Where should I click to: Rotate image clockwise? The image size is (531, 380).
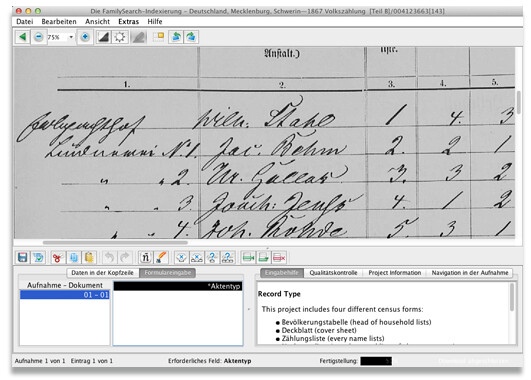pyautogui.click(x=191, y=37)
